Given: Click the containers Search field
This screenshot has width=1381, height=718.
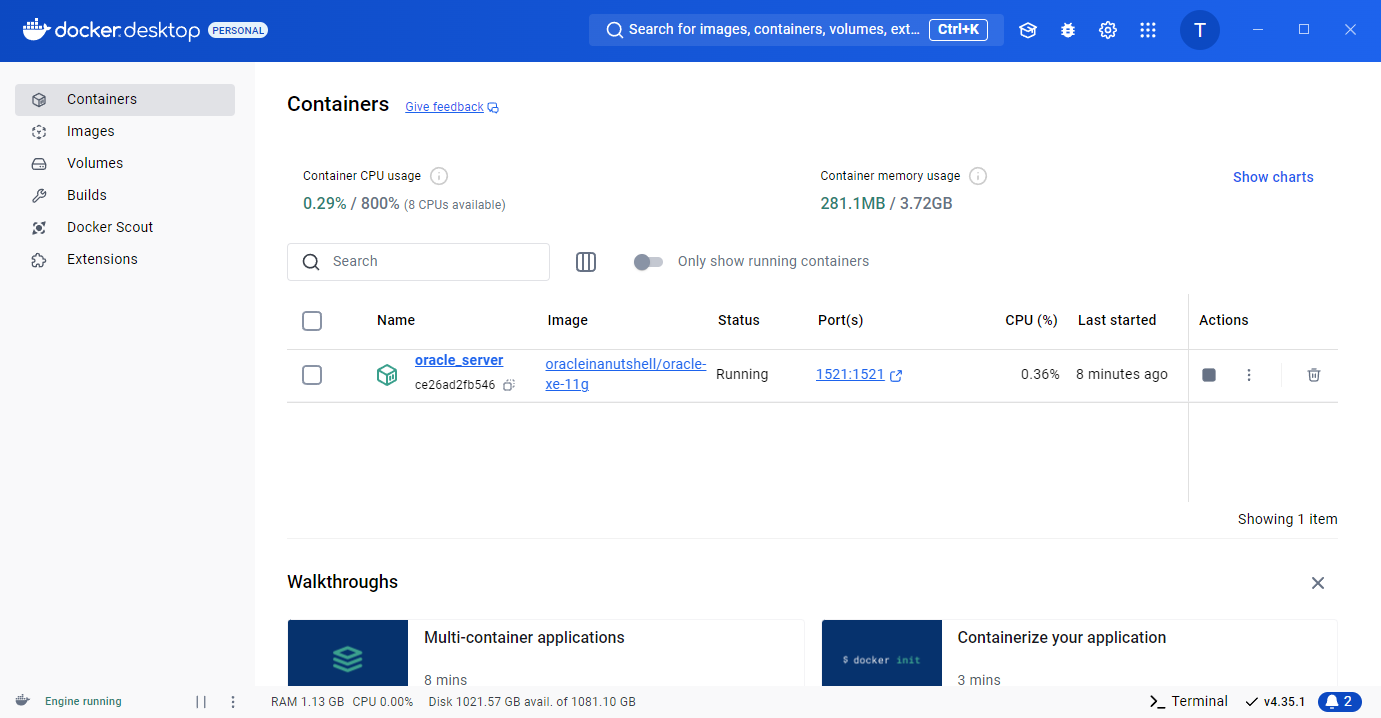Looking at the screenshot, I should pyautogui.click(x=418, y=262).
